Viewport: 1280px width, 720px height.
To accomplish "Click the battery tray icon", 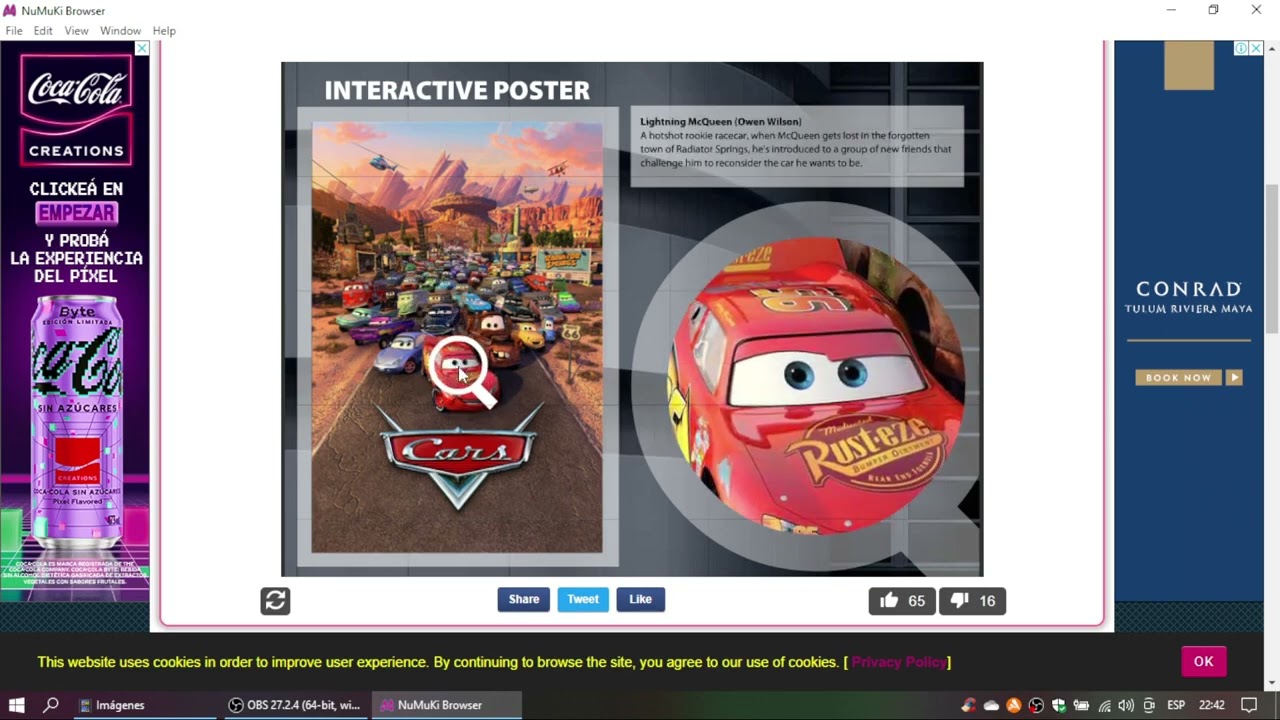I will point(1081,705).
